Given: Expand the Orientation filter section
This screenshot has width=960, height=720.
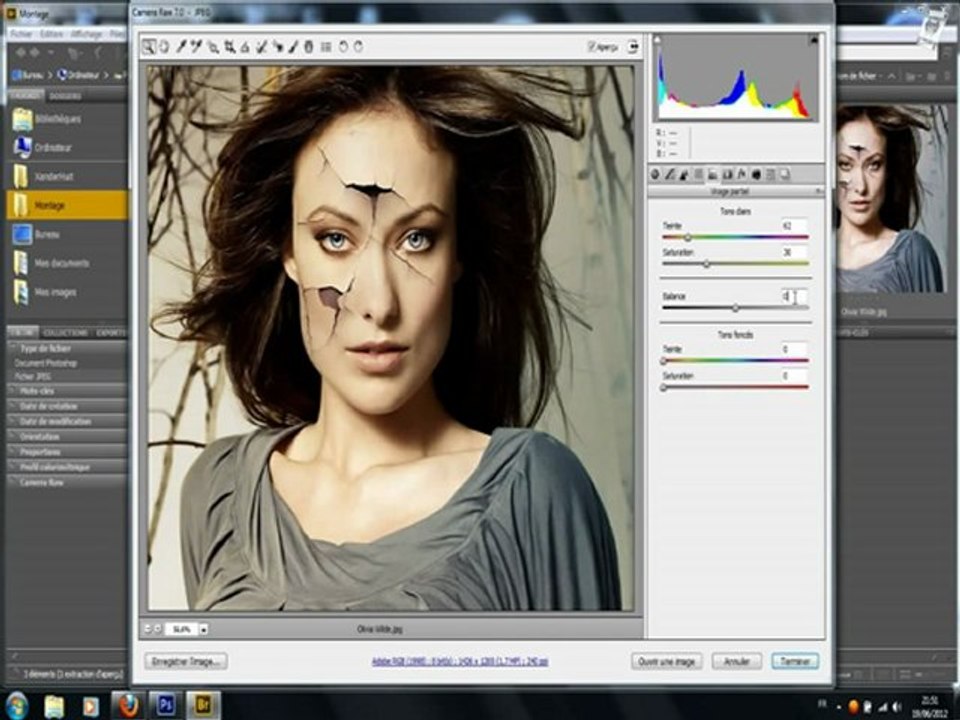Looking at the screenshot, I should [x=13, y=437].
